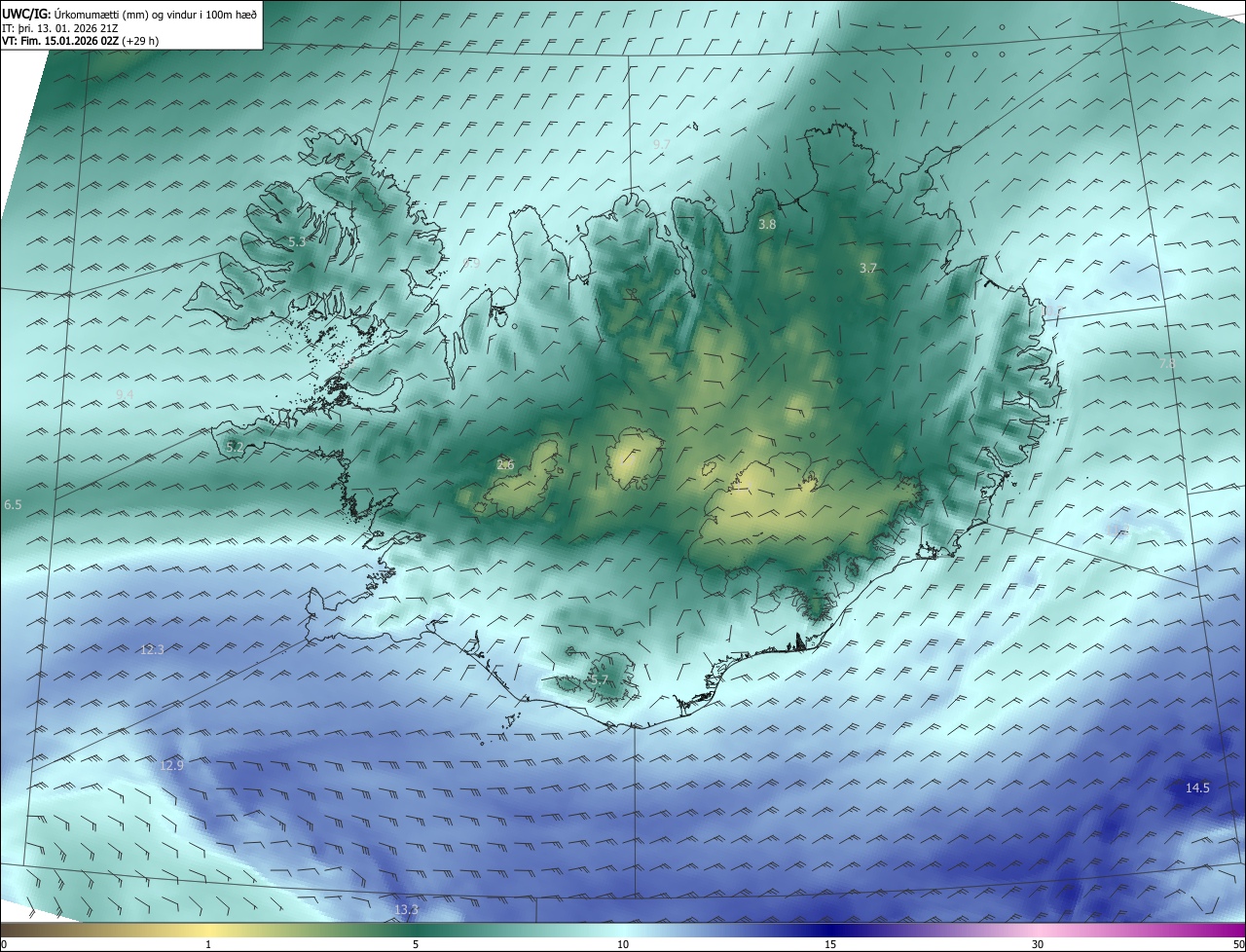Select the color scale tick label 10

[x=623, y=944]
